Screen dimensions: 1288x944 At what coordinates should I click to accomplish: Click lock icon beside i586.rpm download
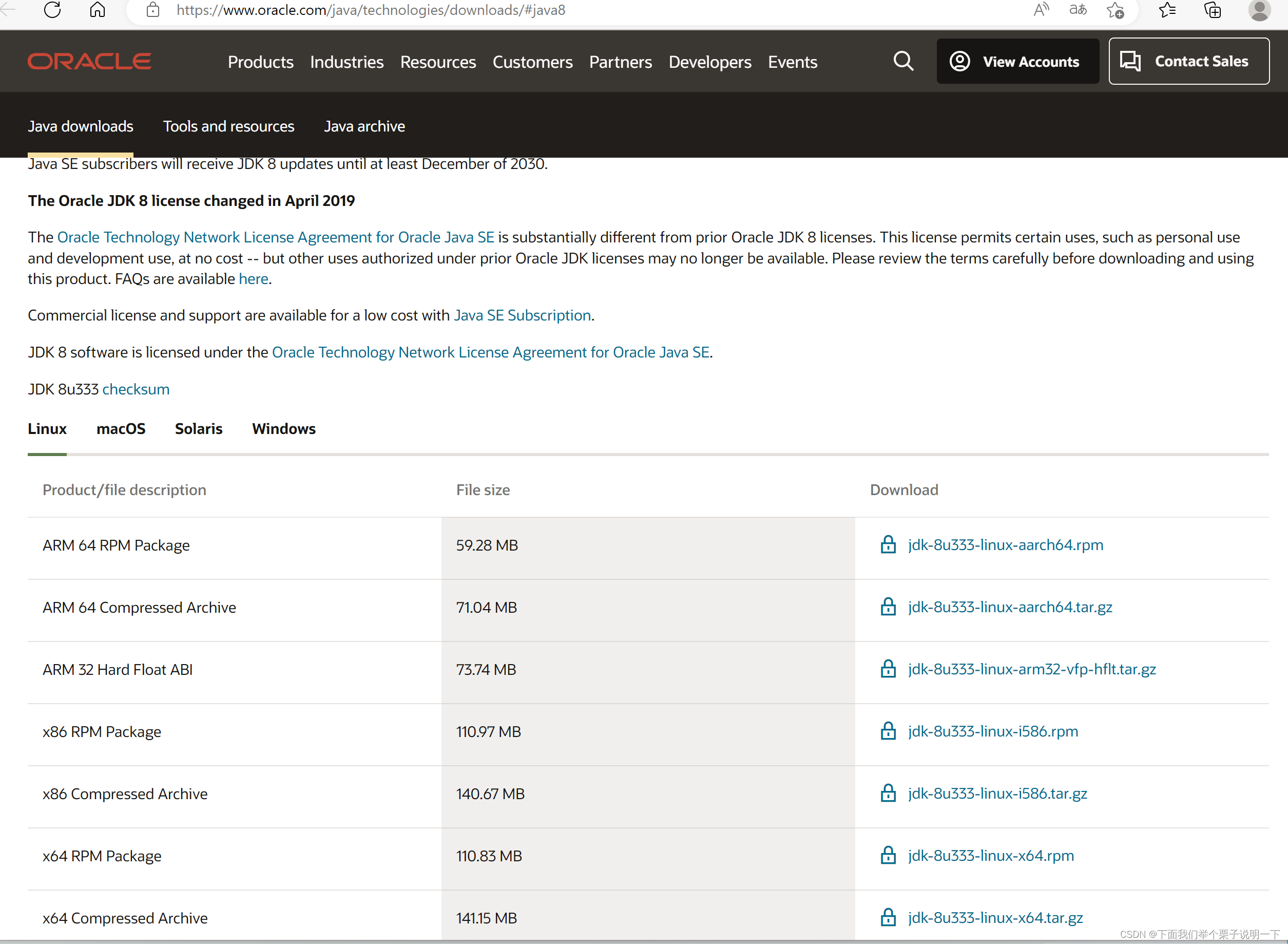coord(888,731)
